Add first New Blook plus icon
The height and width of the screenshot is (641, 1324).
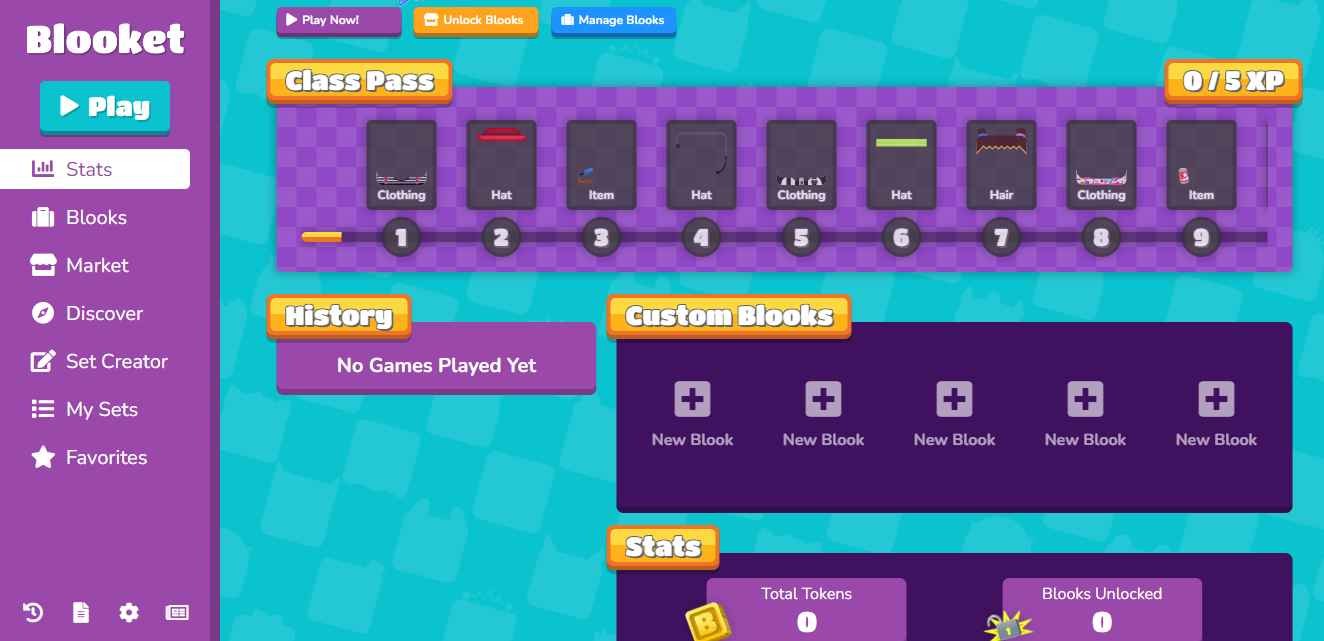tap(692, 398)
